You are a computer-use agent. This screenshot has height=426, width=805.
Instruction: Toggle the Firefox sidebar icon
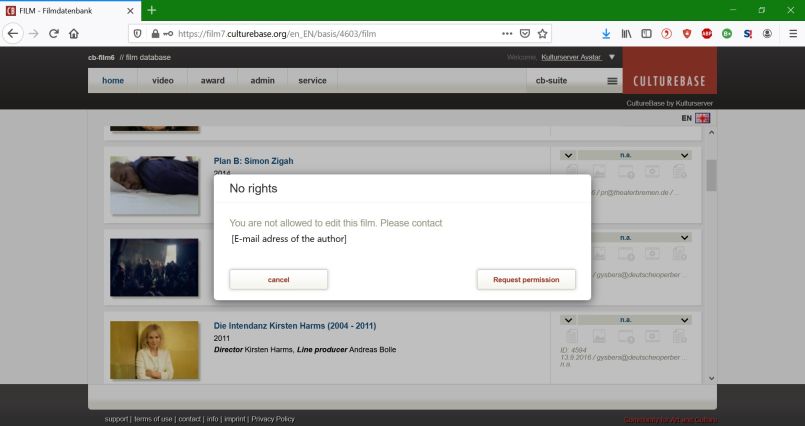(646, 33)
